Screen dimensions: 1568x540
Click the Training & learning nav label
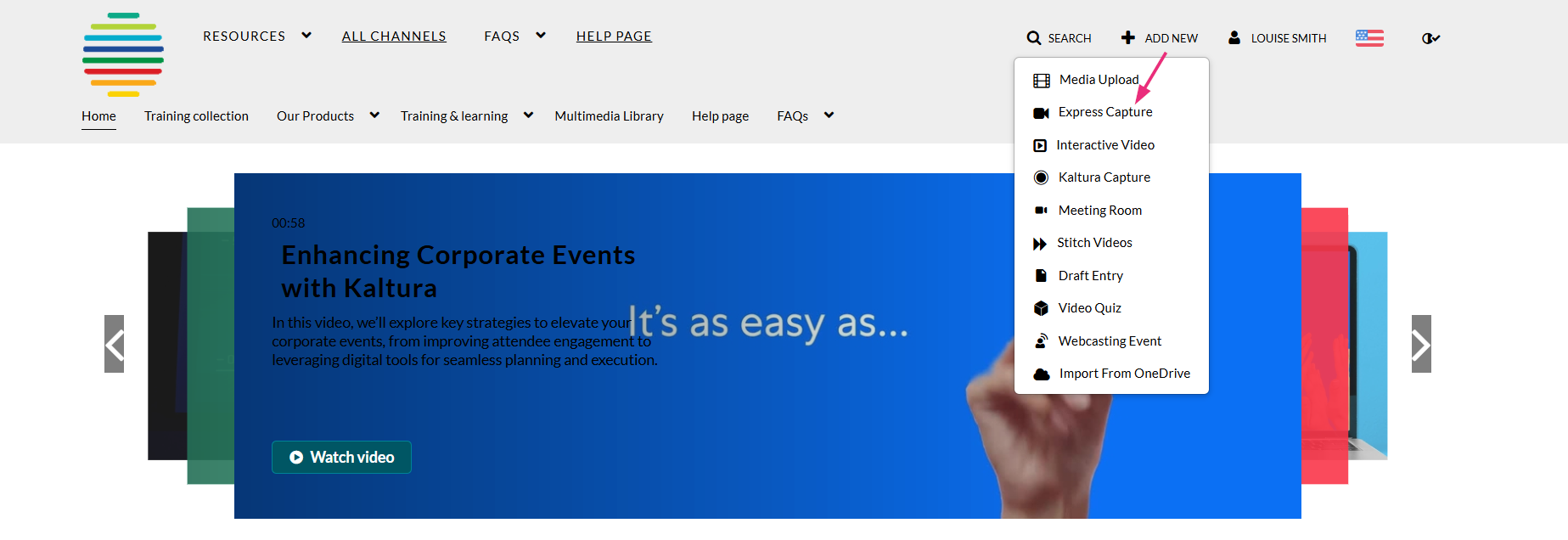(x=454, y=116)
